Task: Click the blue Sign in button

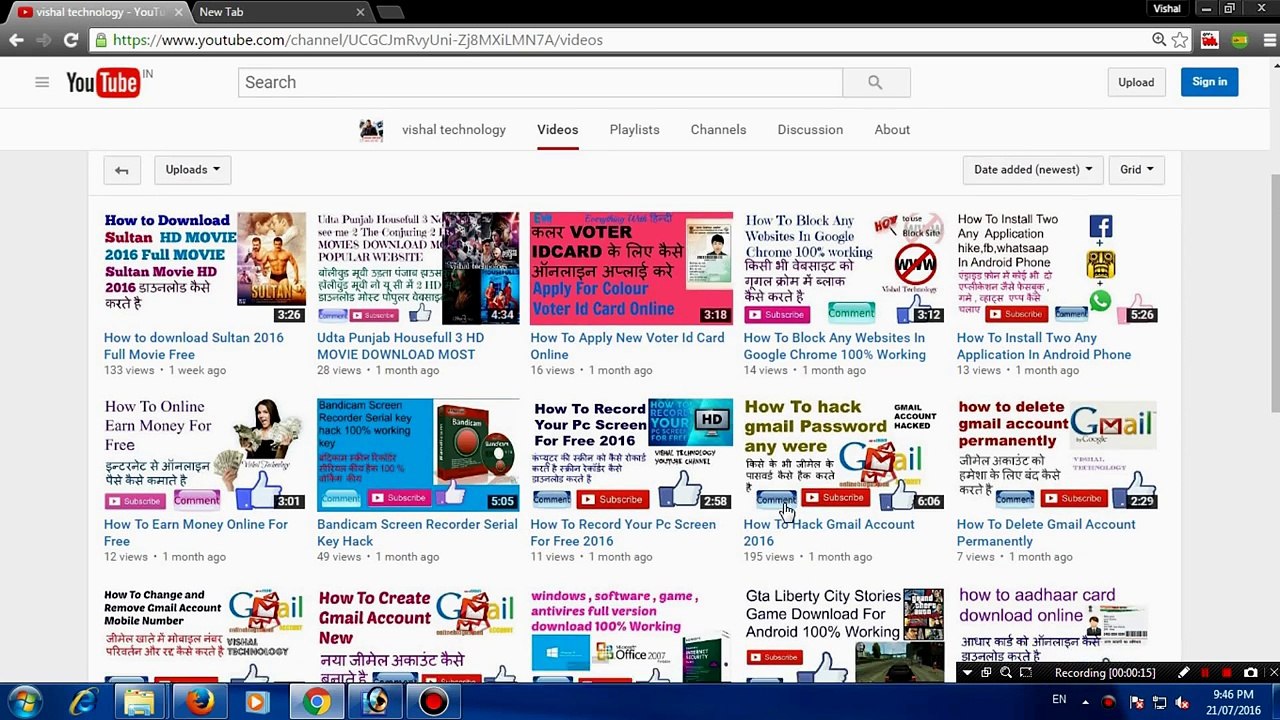Action: (1210, 82)
